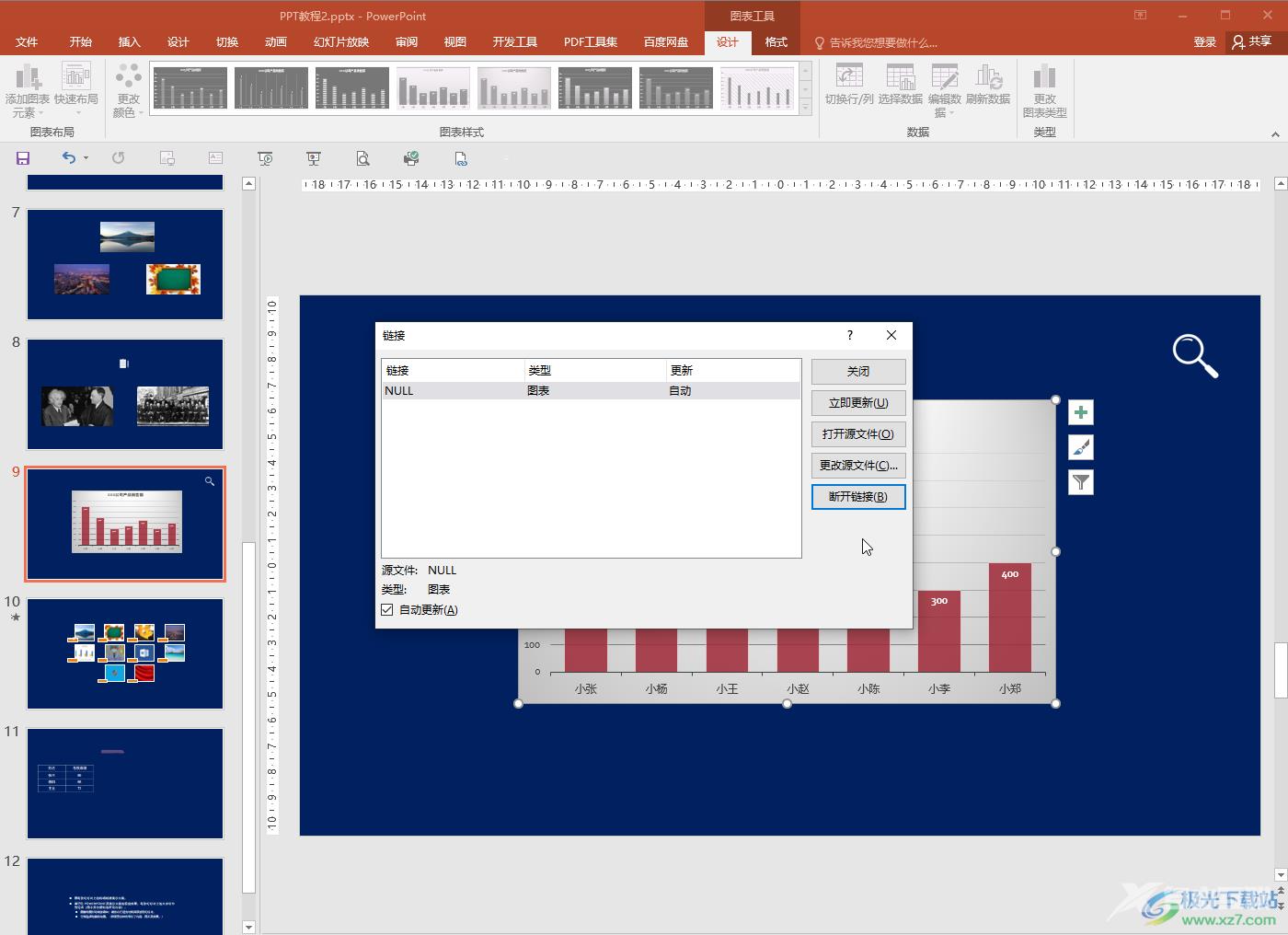Screen dimensions: 1288x935
Task: Click 更改源文件(C)... button
Action: pos(858,465)
